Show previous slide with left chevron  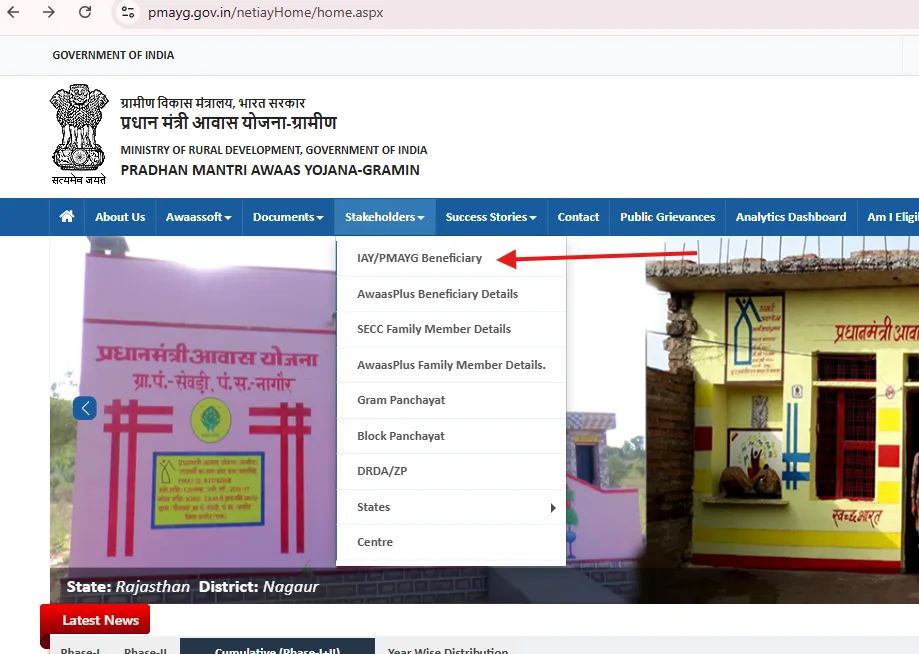tap(85, 408)
